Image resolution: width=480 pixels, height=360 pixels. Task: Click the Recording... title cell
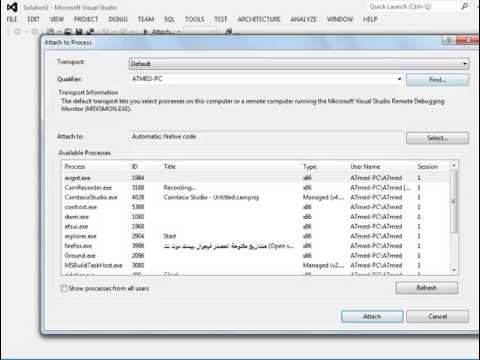(179, 188)
